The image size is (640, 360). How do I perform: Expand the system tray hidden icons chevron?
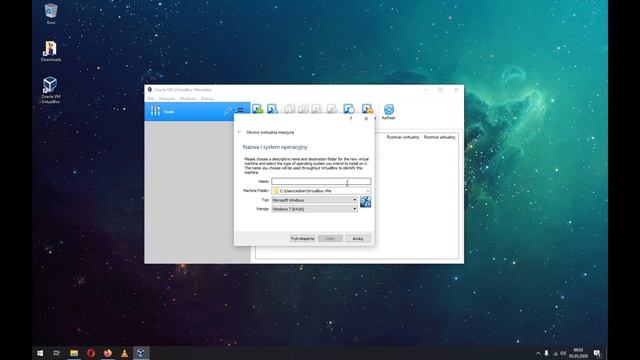pos(538,353)
